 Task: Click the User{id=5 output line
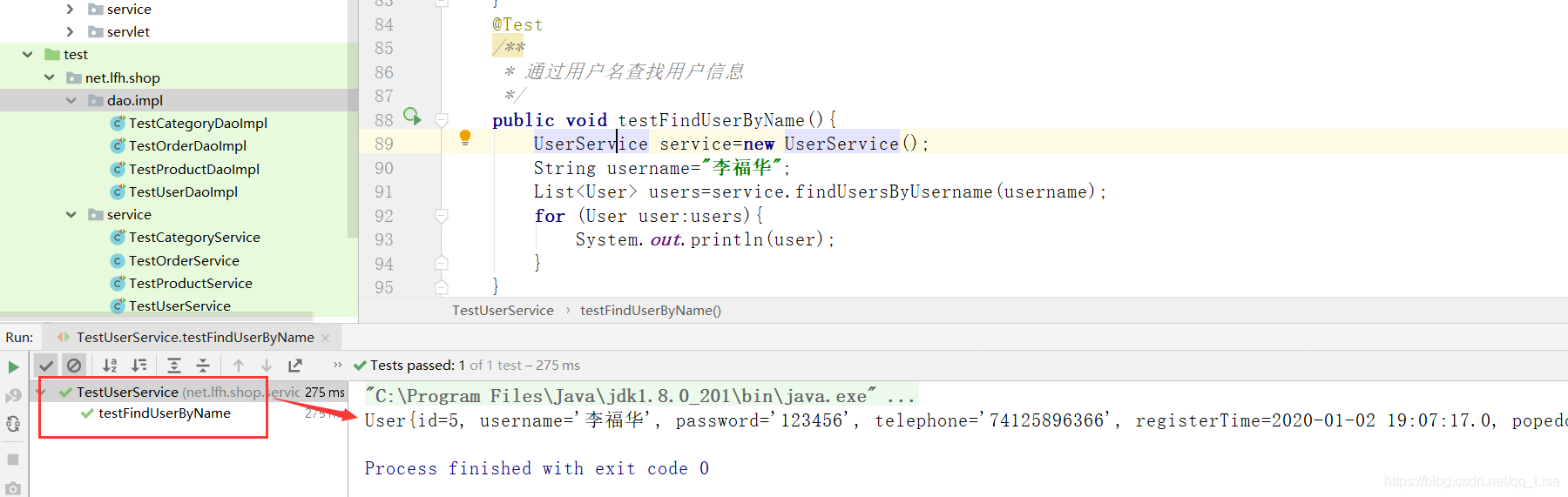[965, 420]
